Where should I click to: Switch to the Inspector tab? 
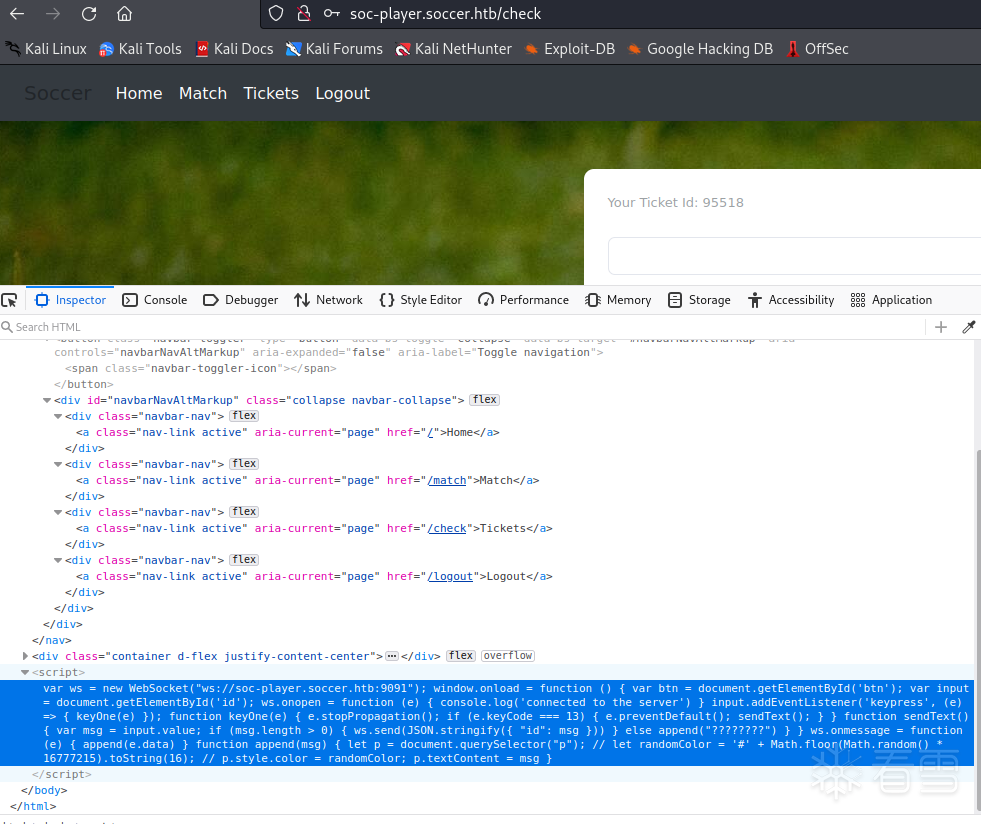70,300
